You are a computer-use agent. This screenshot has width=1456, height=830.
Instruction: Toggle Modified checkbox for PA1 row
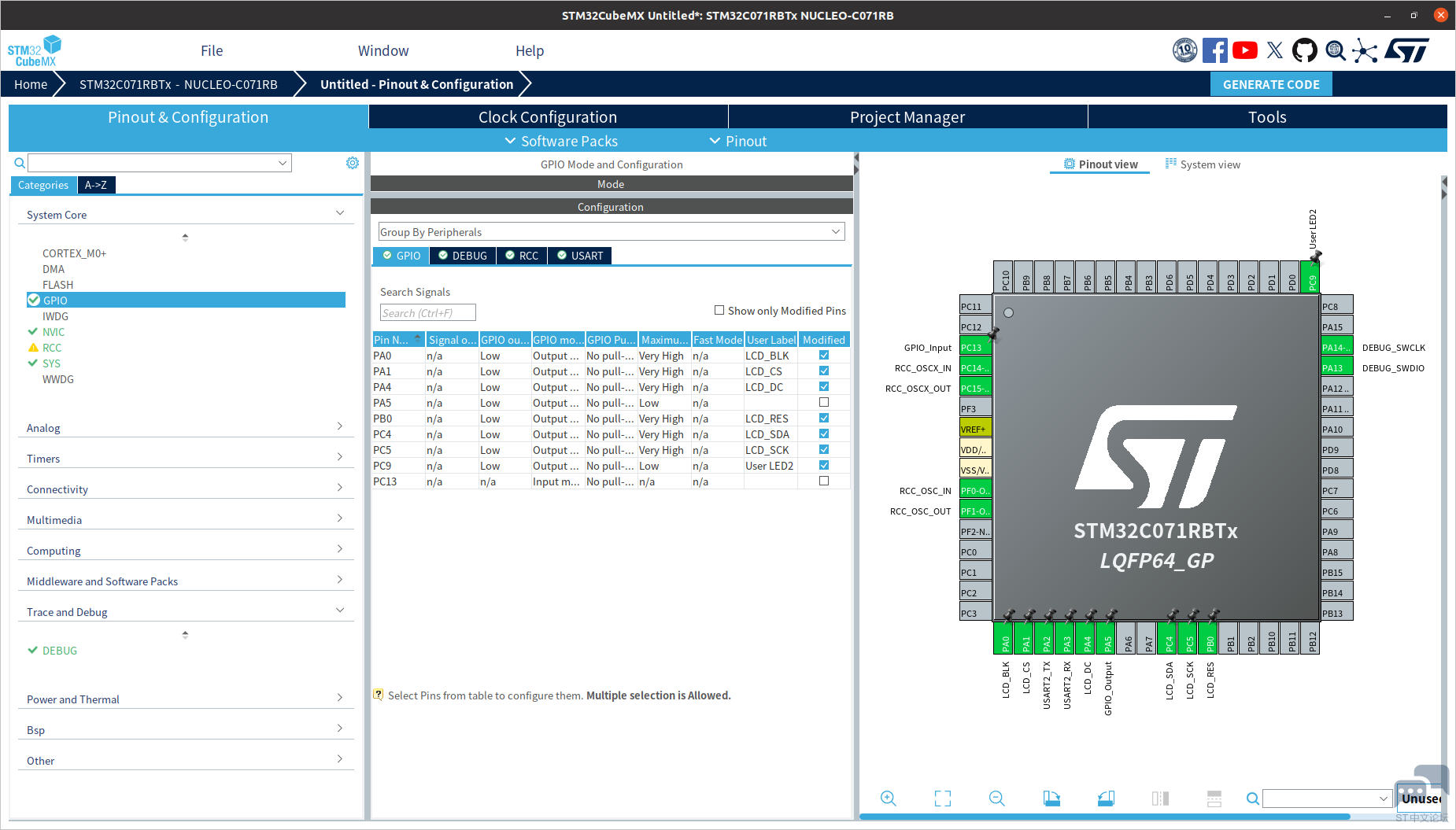[824, 371]
